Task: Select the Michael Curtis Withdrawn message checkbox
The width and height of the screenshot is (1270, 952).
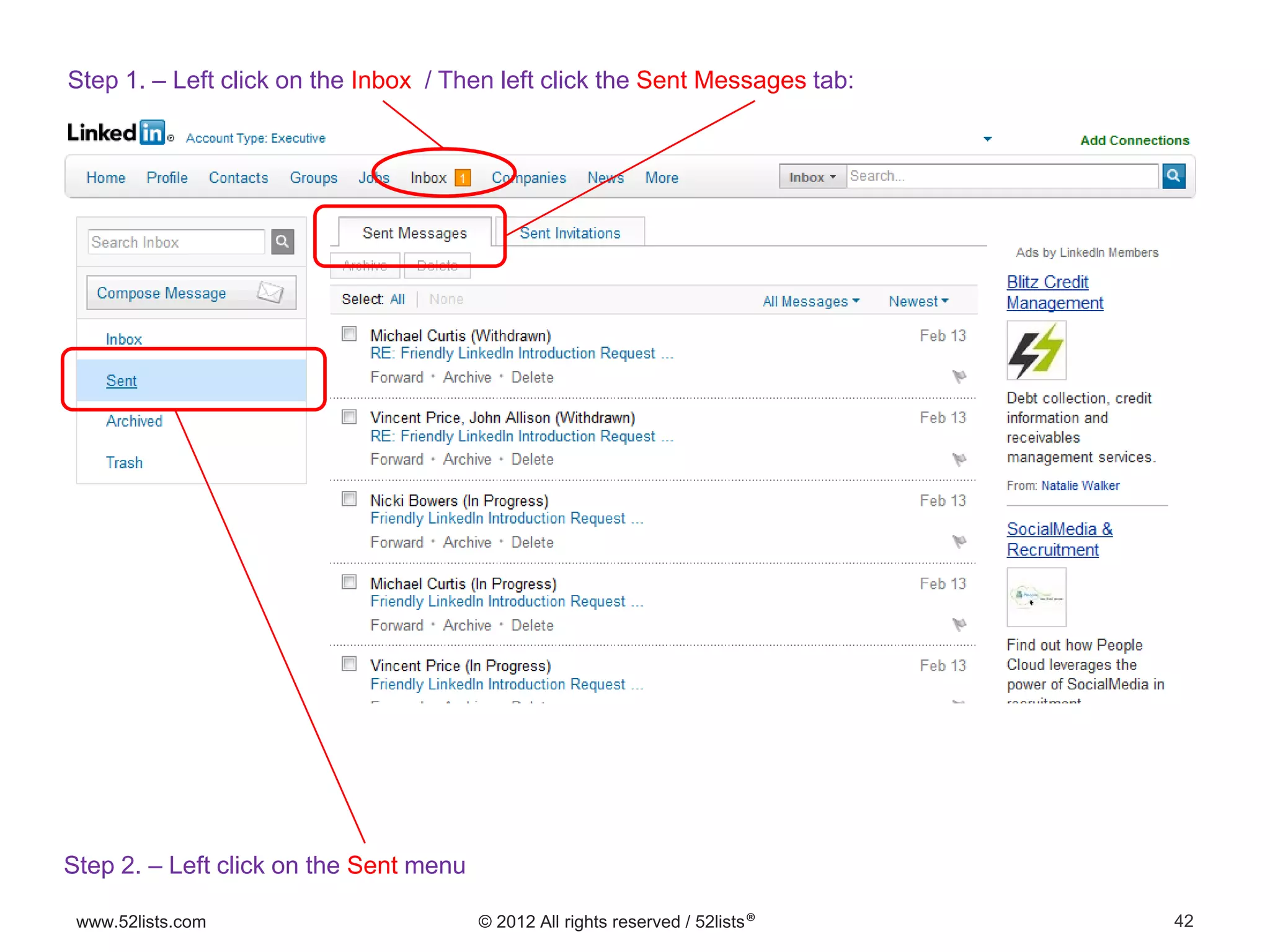Action: click(x=349, y=335)
